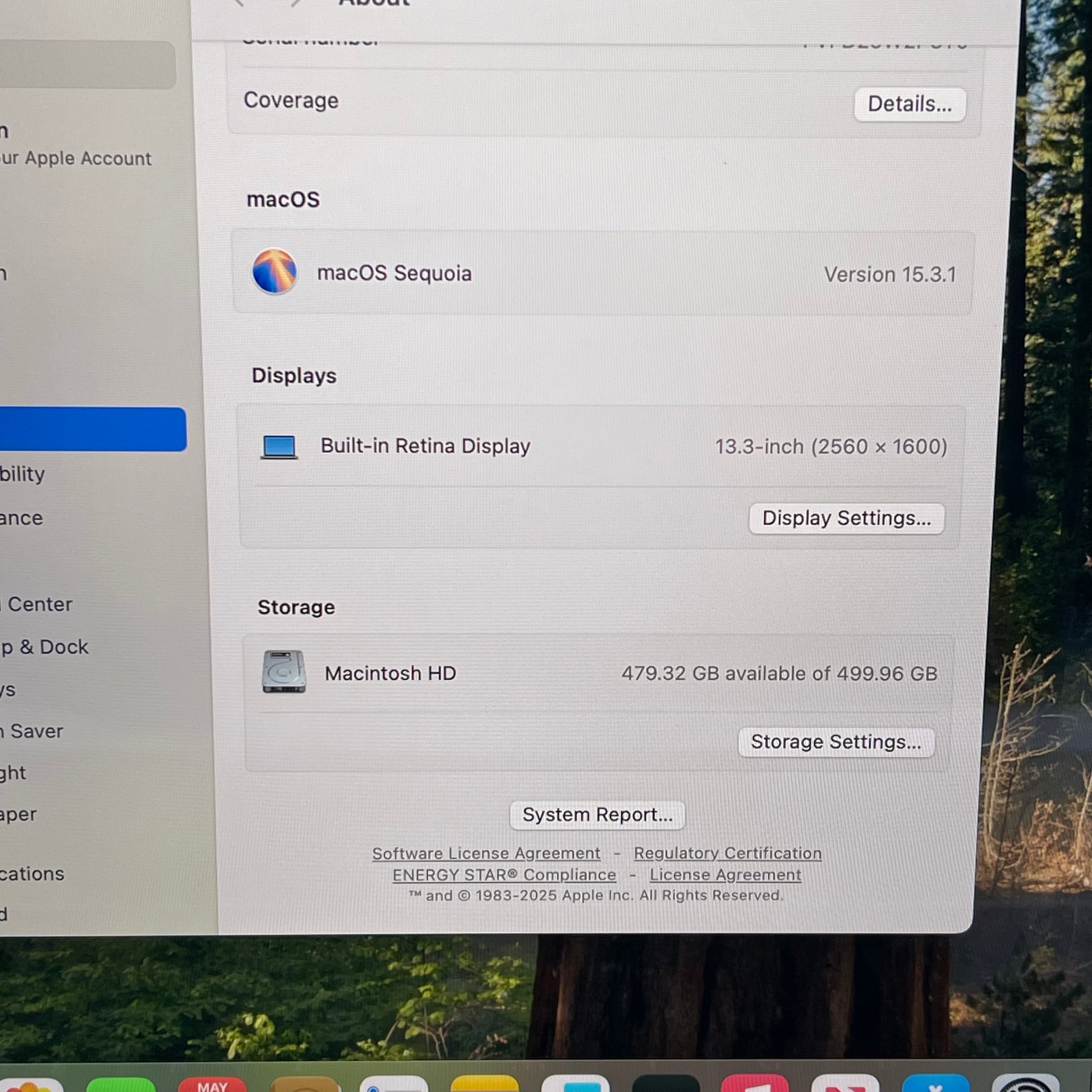Click the "Coverage" row label
This screenshot has height=1092, width=1092.
click(x=291, y=100)
